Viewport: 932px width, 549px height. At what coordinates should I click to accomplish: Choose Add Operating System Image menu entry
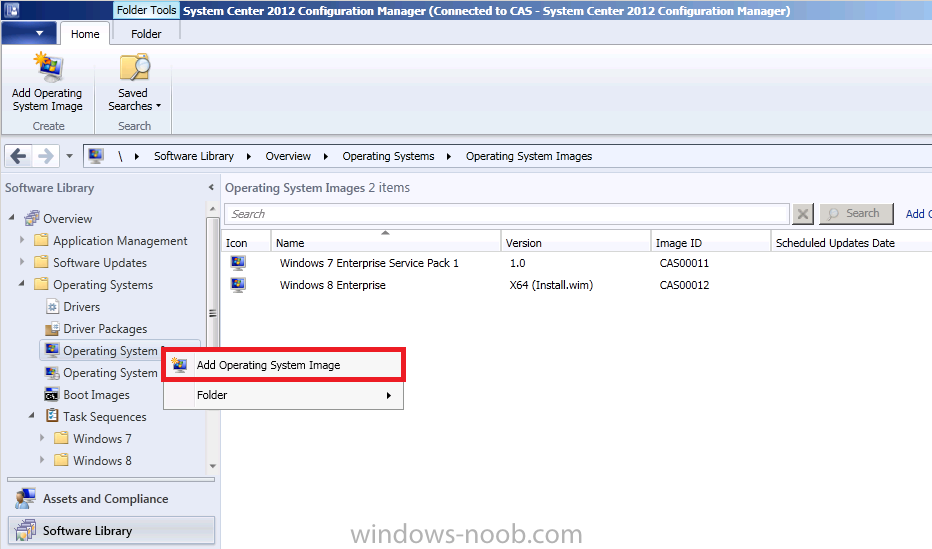tap(284, 365)
